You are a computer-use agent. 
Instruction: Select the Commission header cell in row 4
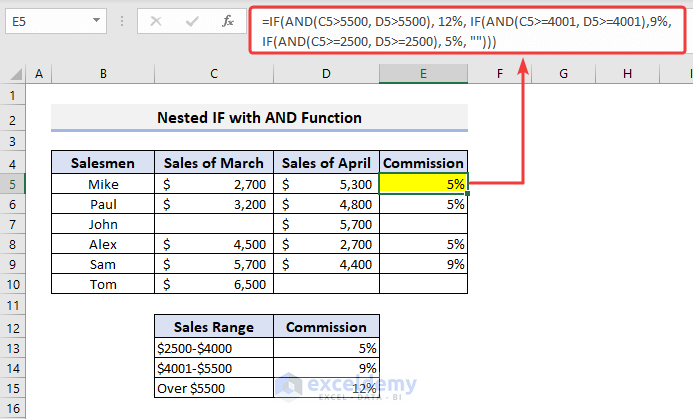[x=425, y=163]
